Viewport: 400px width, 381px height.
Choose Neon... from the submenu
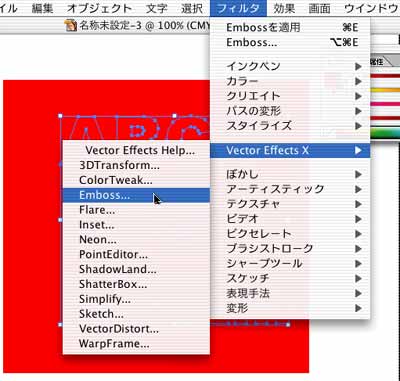[136, 240]
